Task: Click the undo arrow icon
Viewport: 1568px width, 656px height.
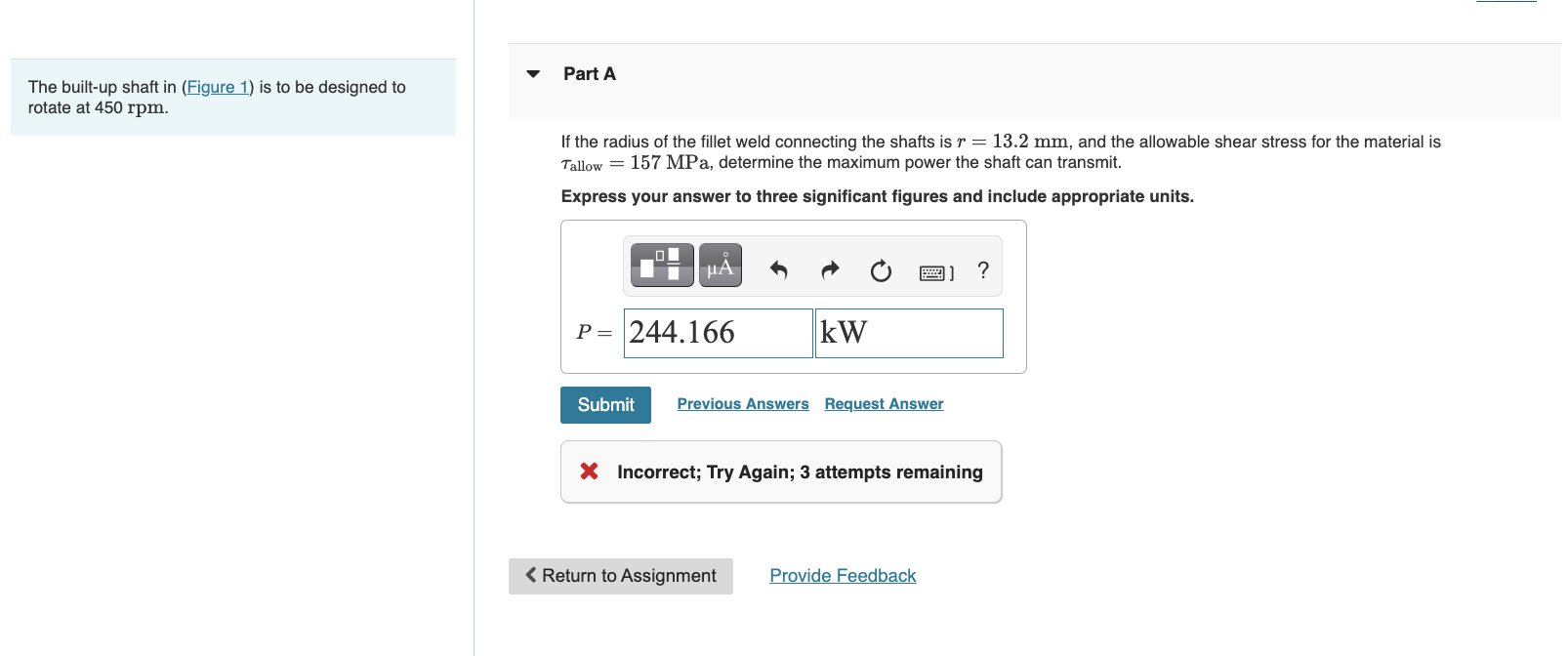Action: pos(778,269)
